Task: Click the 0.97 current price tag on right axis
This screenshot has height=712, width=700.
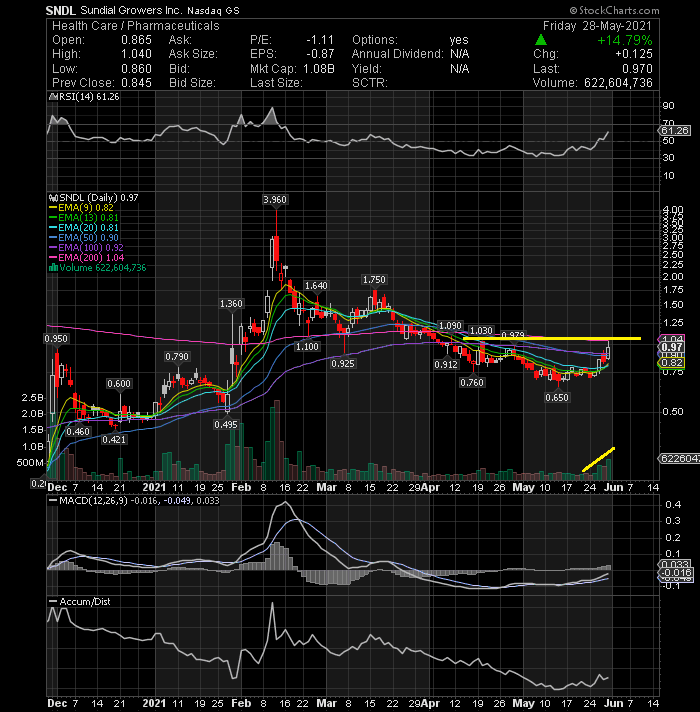Action: tap(672, 347)
